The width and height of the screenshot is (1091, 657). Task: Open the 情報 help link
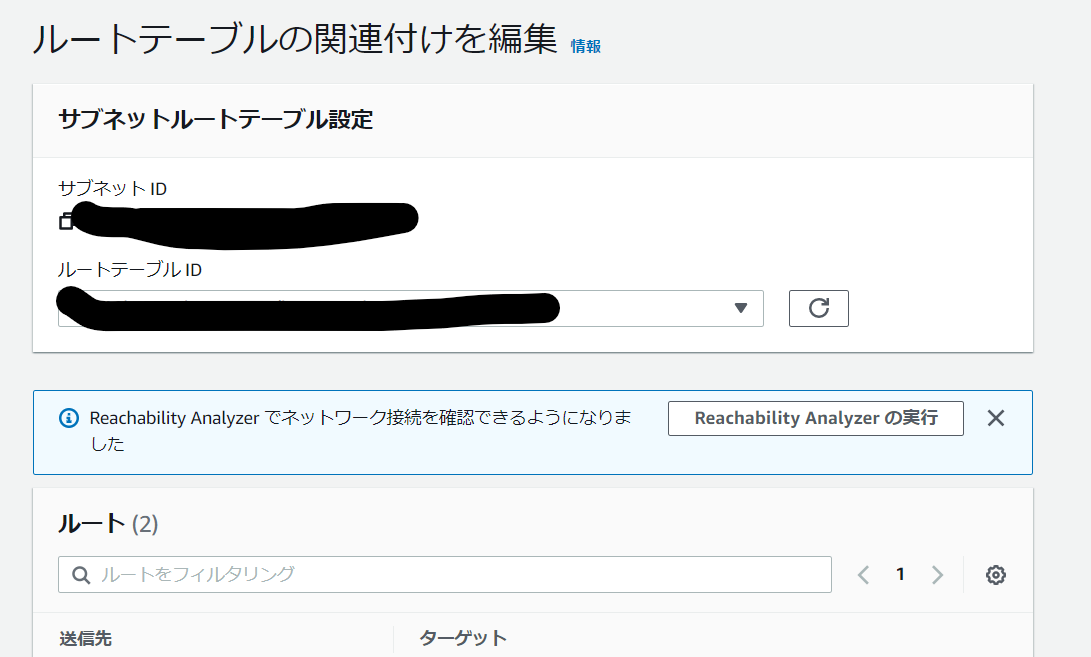tap(583, 44)
